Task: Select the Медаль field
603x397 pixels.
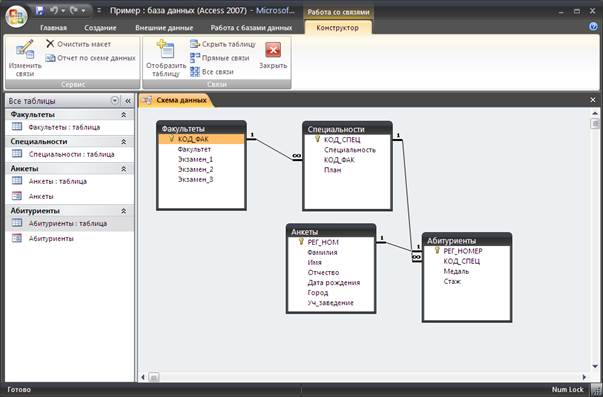Action: 467,271
